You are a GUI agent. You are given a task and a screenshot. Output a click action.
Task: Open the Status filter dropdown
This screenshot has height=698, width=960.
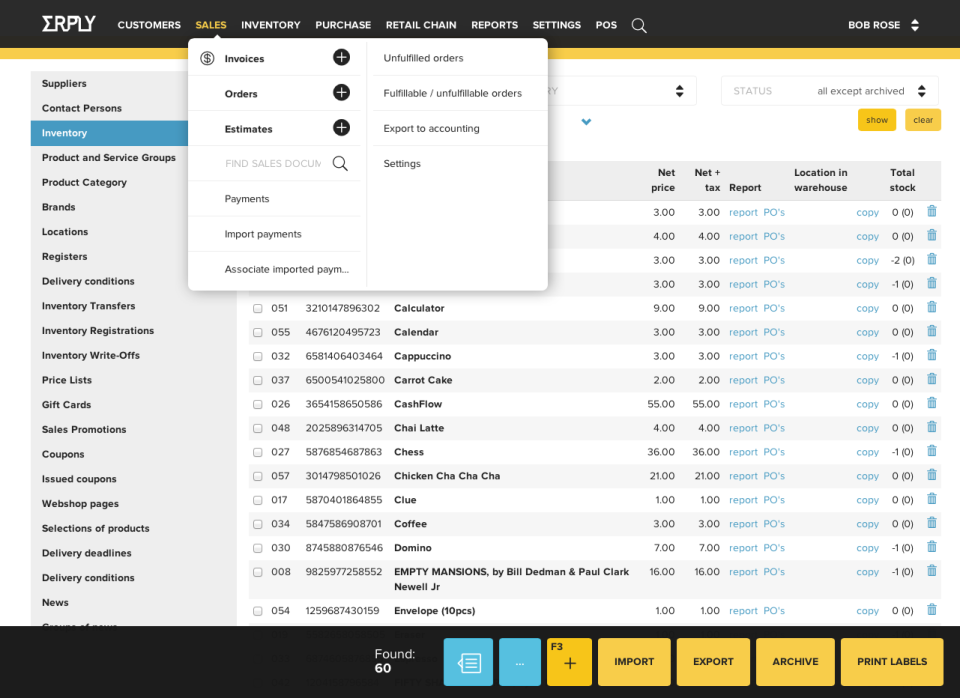[829, 91]
